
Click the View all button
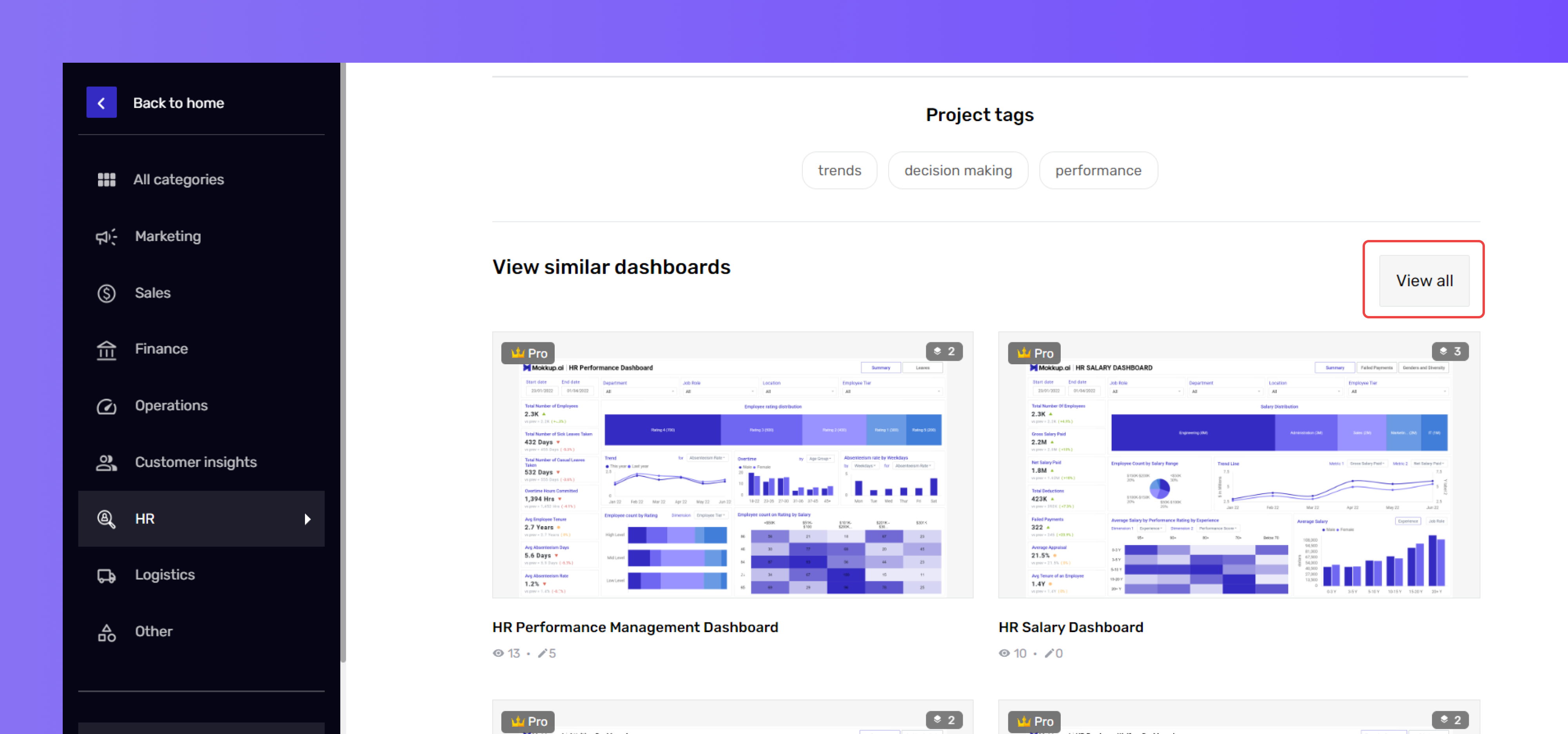[1425, 281]
